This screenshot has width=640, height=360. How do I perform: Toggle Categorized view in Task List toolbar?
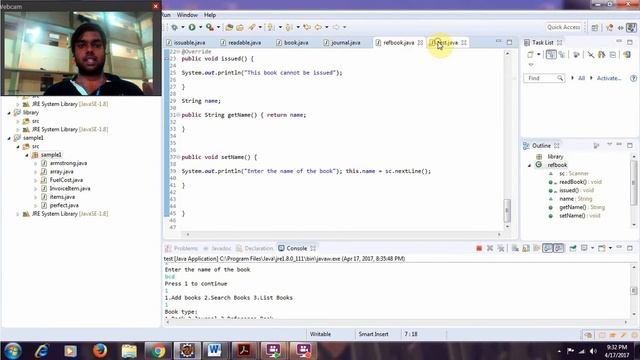pyautogui.click(x=551, y=55)
